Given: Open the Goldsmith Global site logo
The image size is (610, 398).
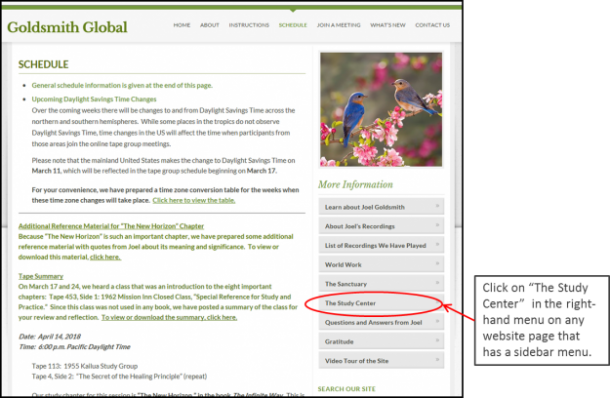Looking at the screenshot, I should (67, 27).
